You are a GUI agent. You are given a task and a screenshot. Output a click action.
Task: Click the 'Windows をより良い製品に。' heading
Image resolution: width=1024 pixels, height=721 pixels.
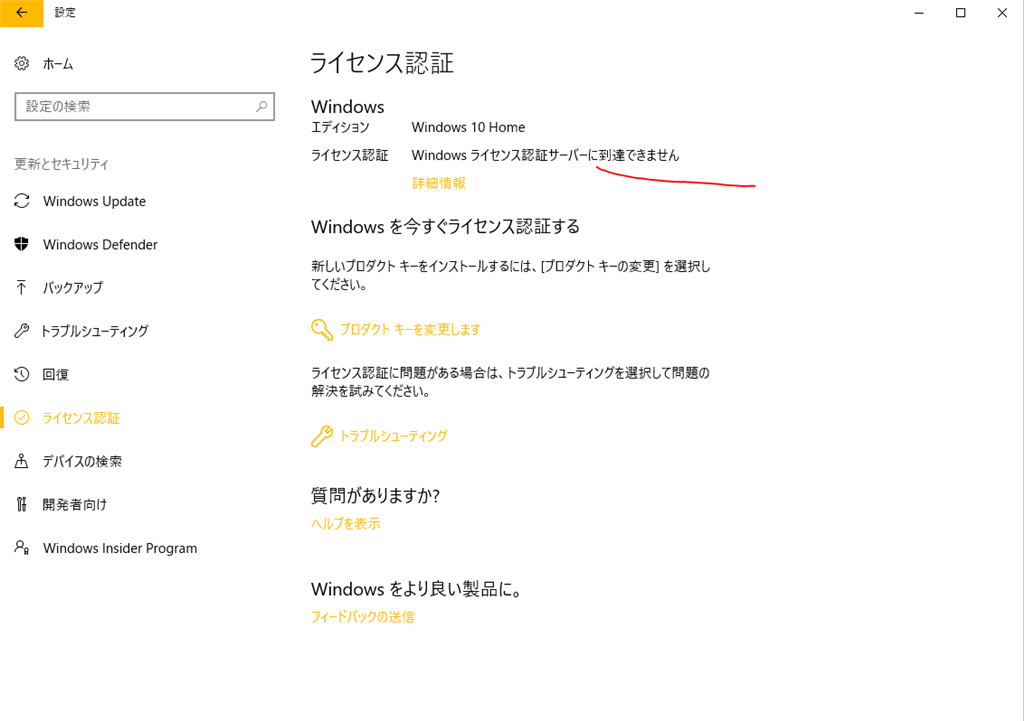[416, 589]
